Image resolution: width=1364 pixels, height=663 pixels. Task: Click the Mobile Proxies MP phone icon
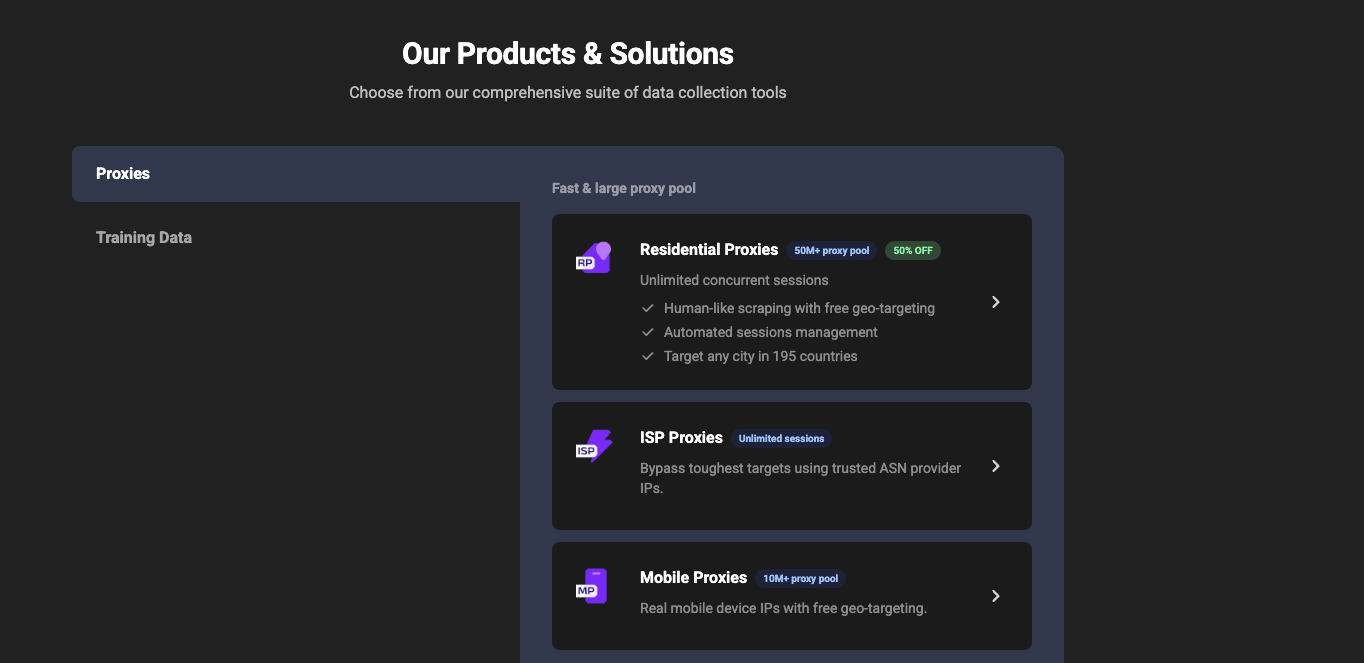pos(593,586)
